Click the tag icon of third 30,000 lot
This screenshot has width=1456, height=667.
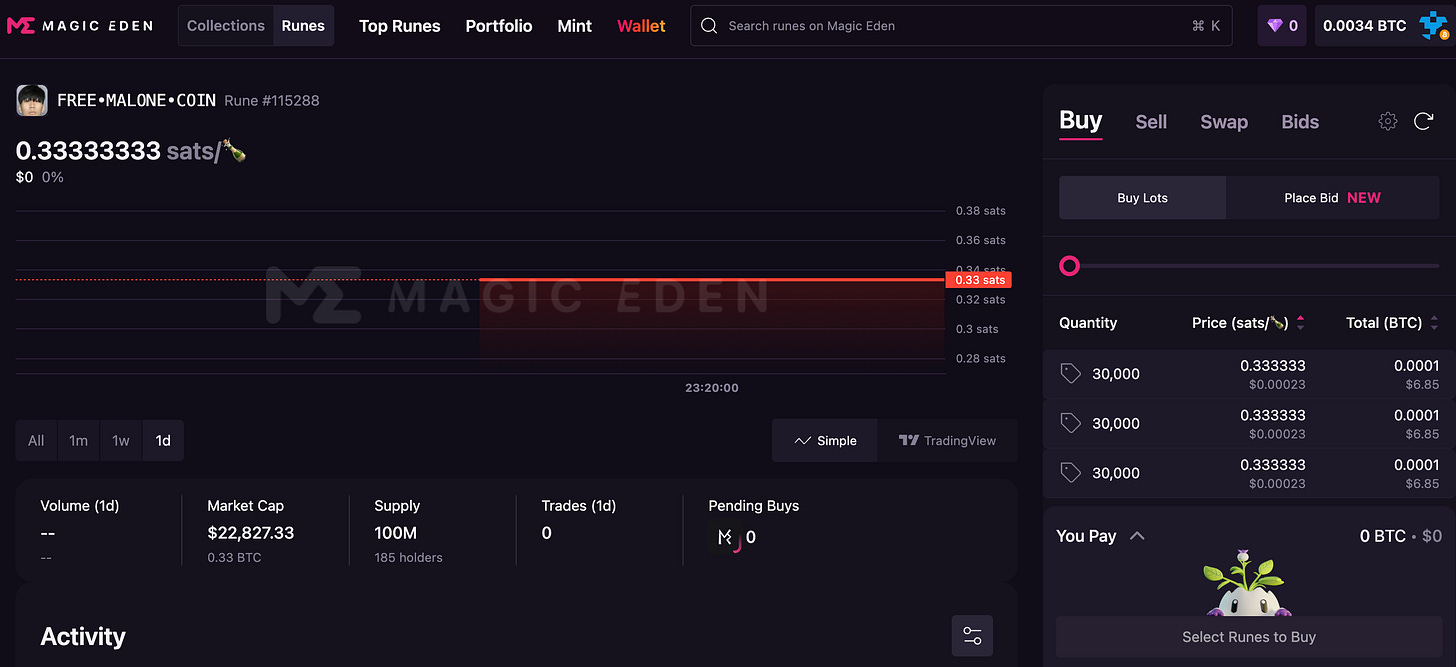1071,473
